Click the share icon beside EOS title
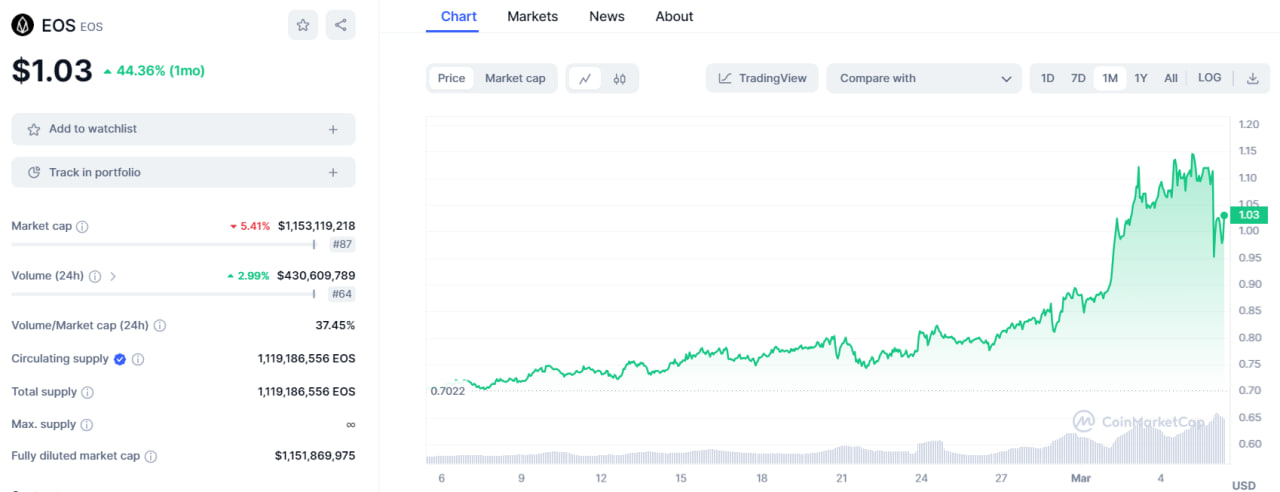This screenshot has height=492, width=1280. (x=341, y=25)
